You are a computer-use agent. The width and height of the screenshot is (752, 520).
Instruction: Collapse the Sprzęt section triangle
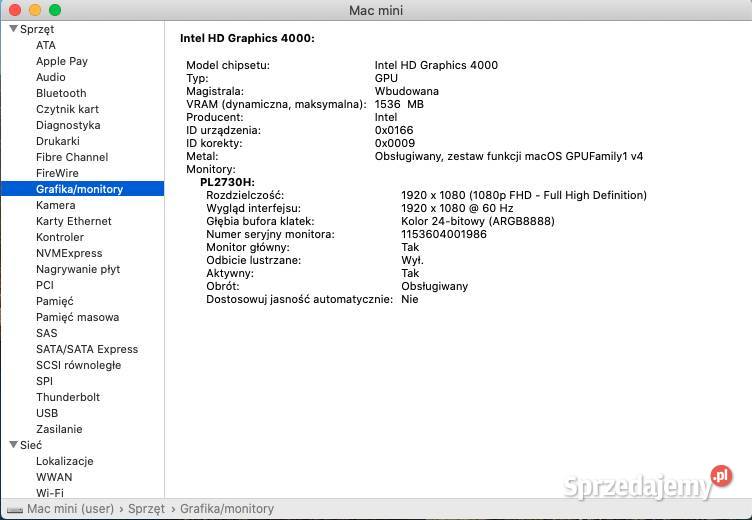coord(13,29)
